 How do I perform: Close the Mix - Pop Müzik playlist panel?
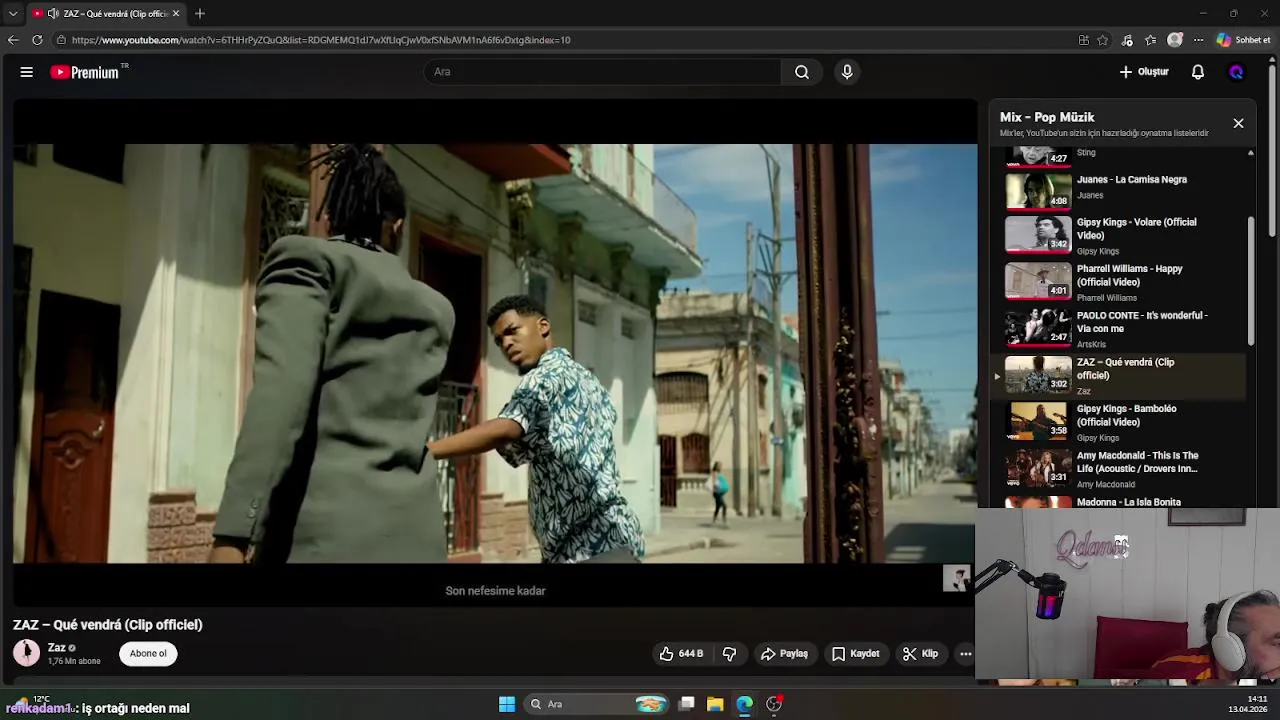coord(1238,123)
